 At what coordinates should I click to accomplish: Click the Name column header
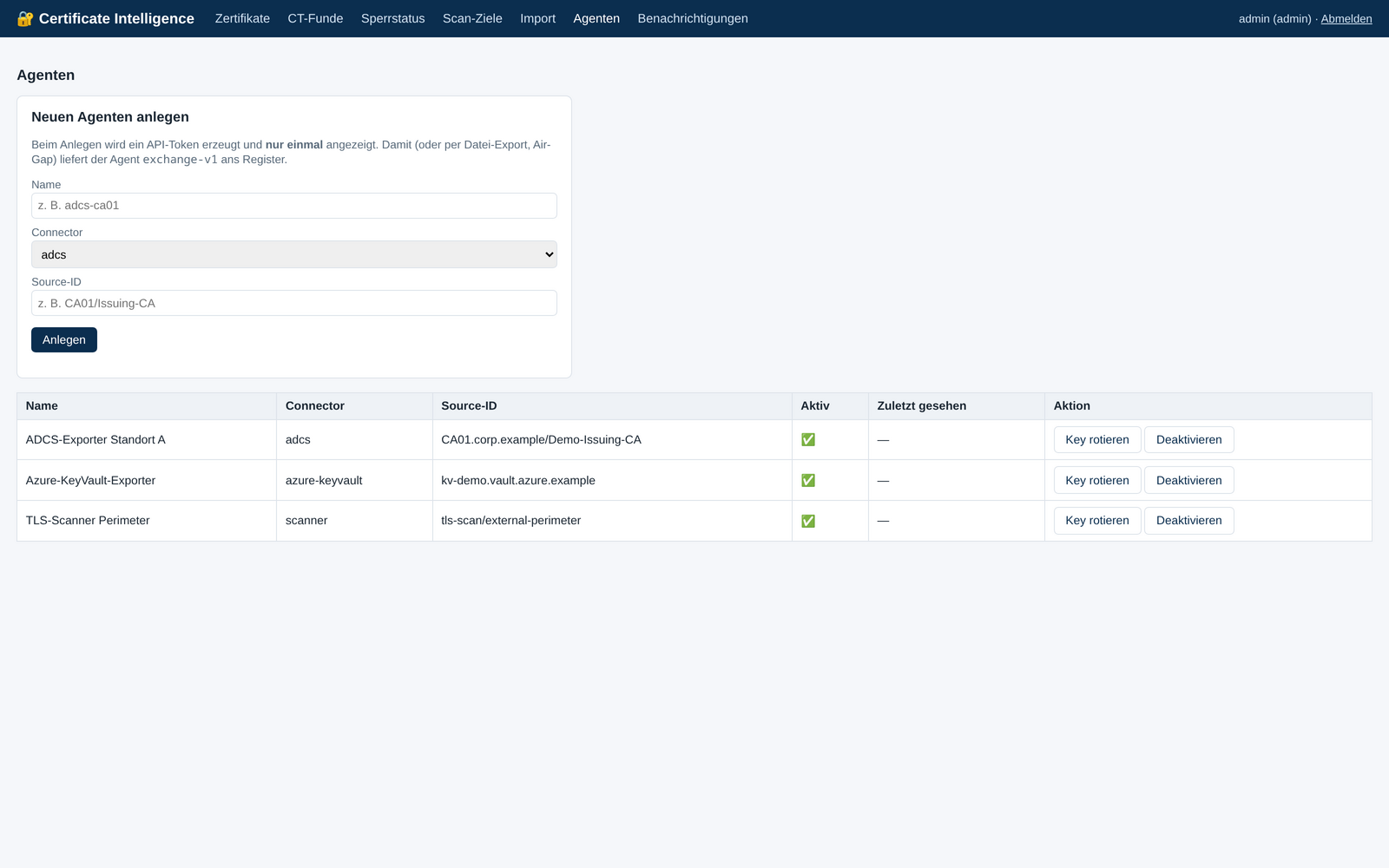[x=147, y=406]
